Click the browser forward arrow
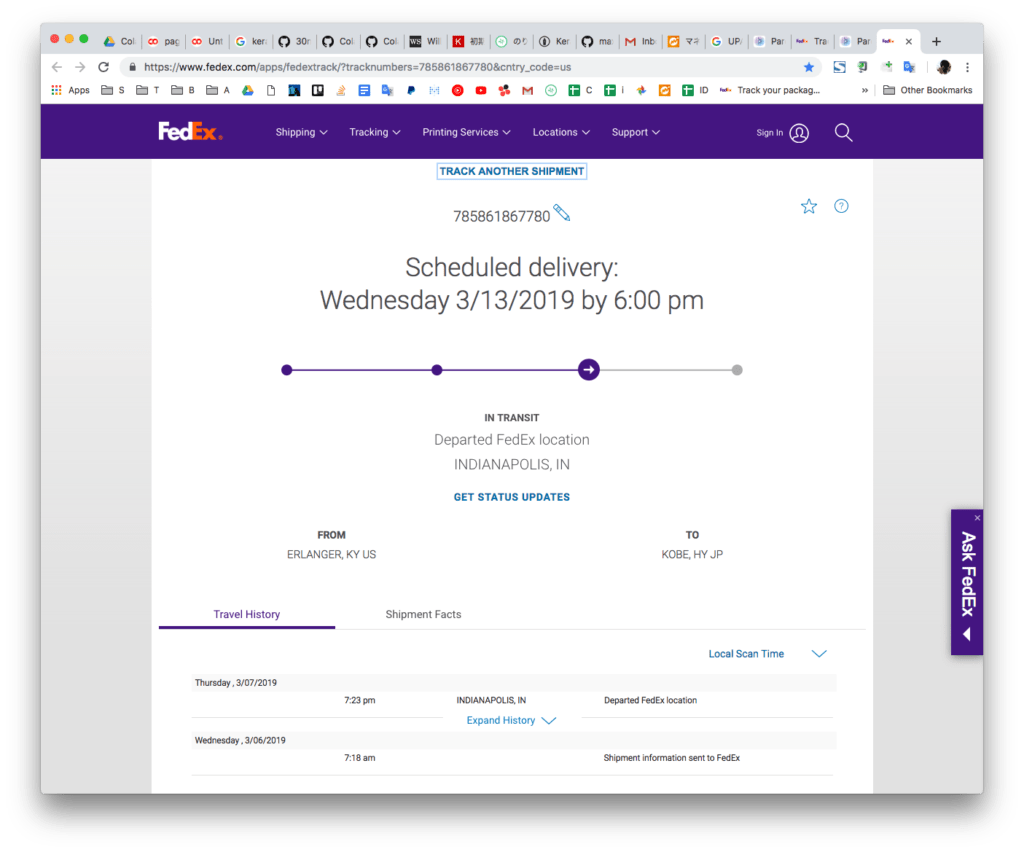1024x852 pixels. pos(80,67)
